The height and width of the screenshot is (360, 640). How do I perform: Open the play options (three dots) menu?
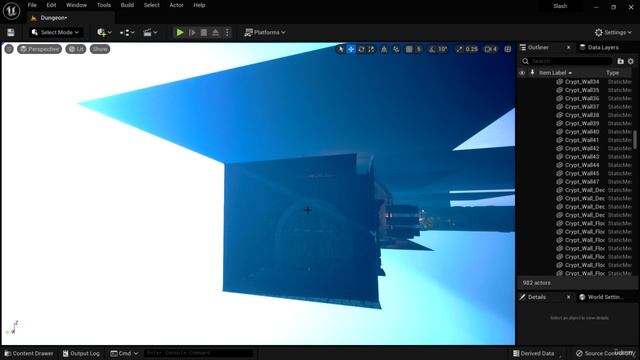point(228,32)
